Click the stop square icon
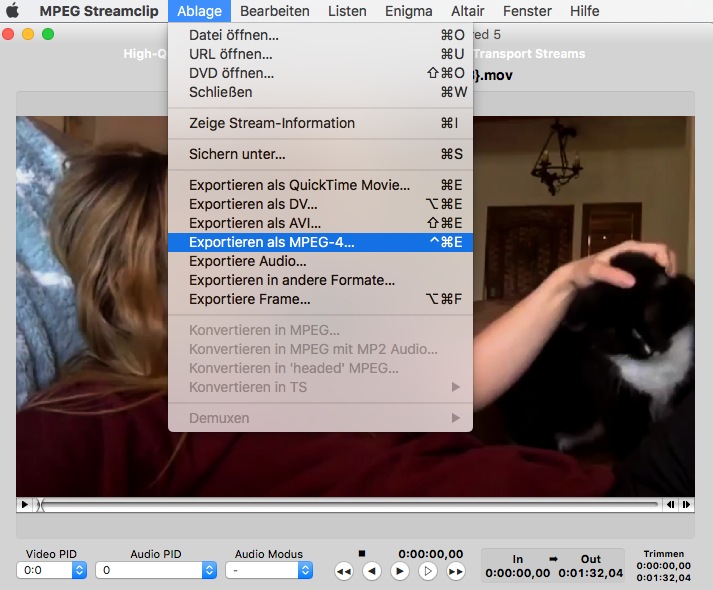Viewport: 713px width, 590px height. (x=362, y=553)
